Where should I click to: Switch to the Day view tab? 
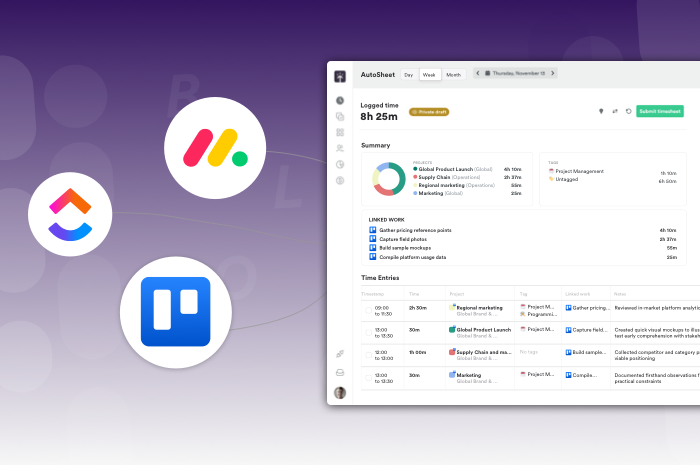(408, 74)
